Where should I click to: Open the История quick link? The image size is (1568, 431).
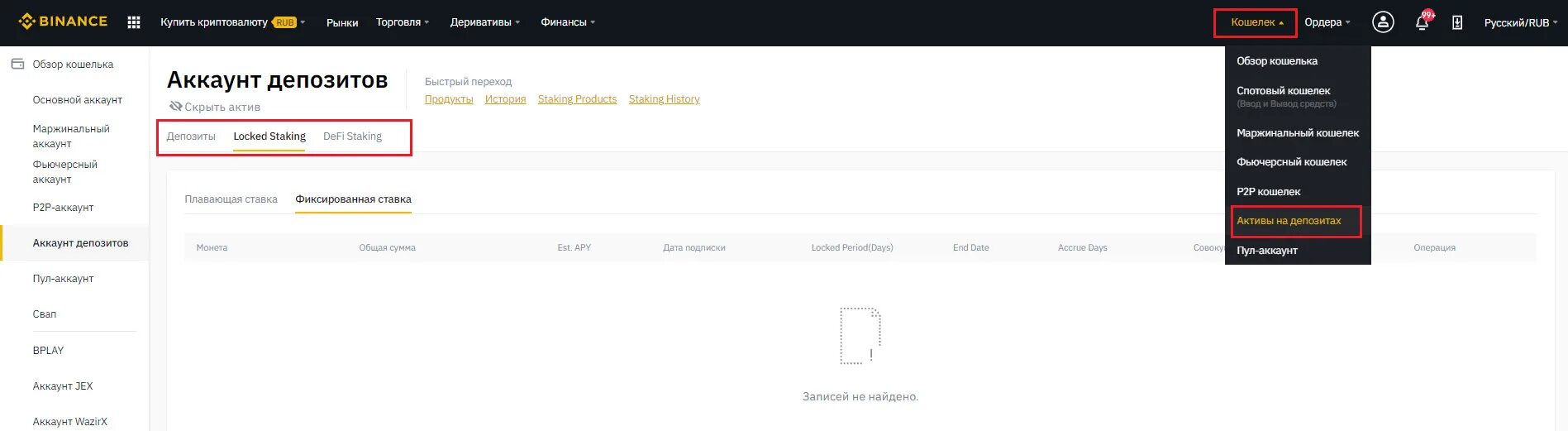505,98
